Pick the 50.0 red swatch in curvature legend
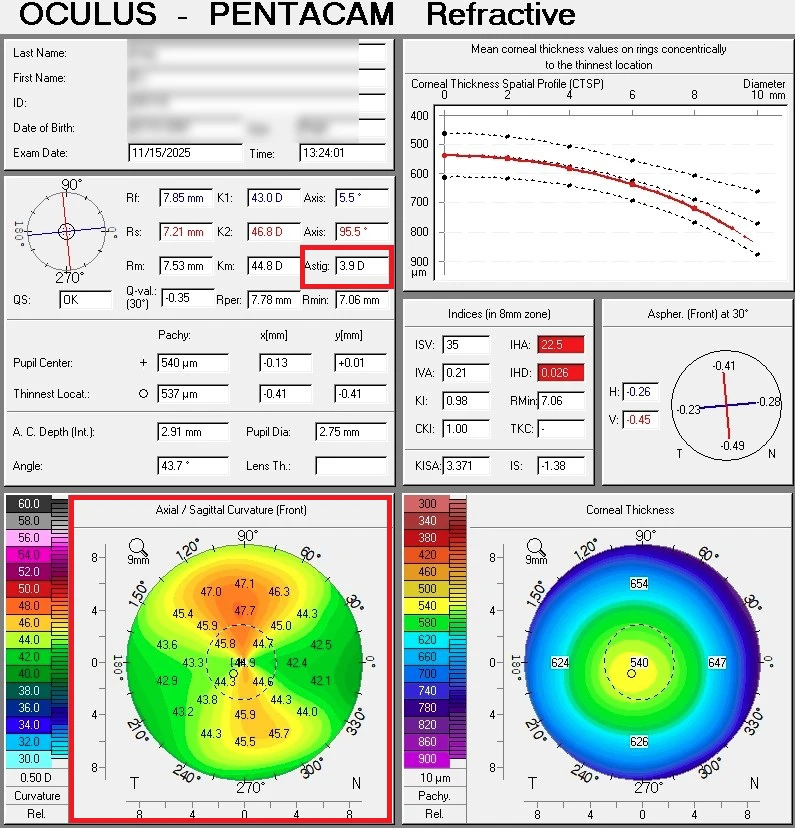The image size is (795, 828). click(29, 589)
